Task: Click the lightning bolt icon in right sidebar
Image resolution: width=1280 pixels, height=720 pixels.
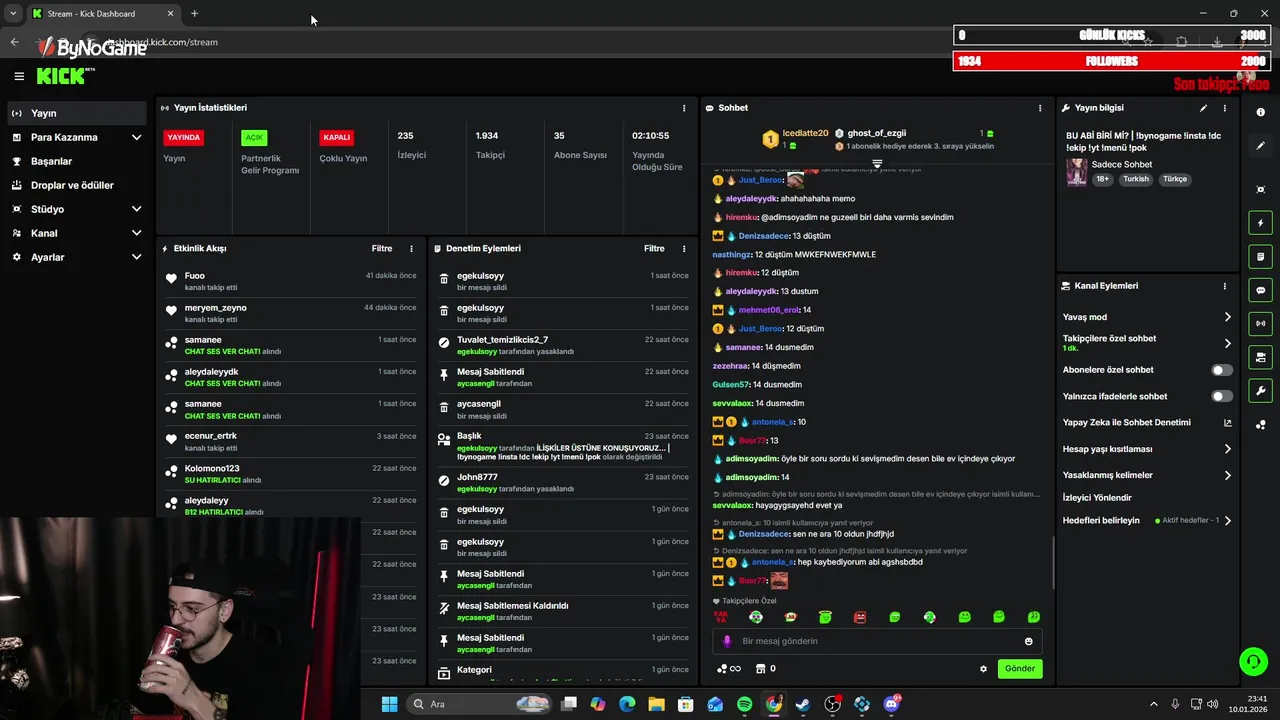Action: coord(1260,223)
